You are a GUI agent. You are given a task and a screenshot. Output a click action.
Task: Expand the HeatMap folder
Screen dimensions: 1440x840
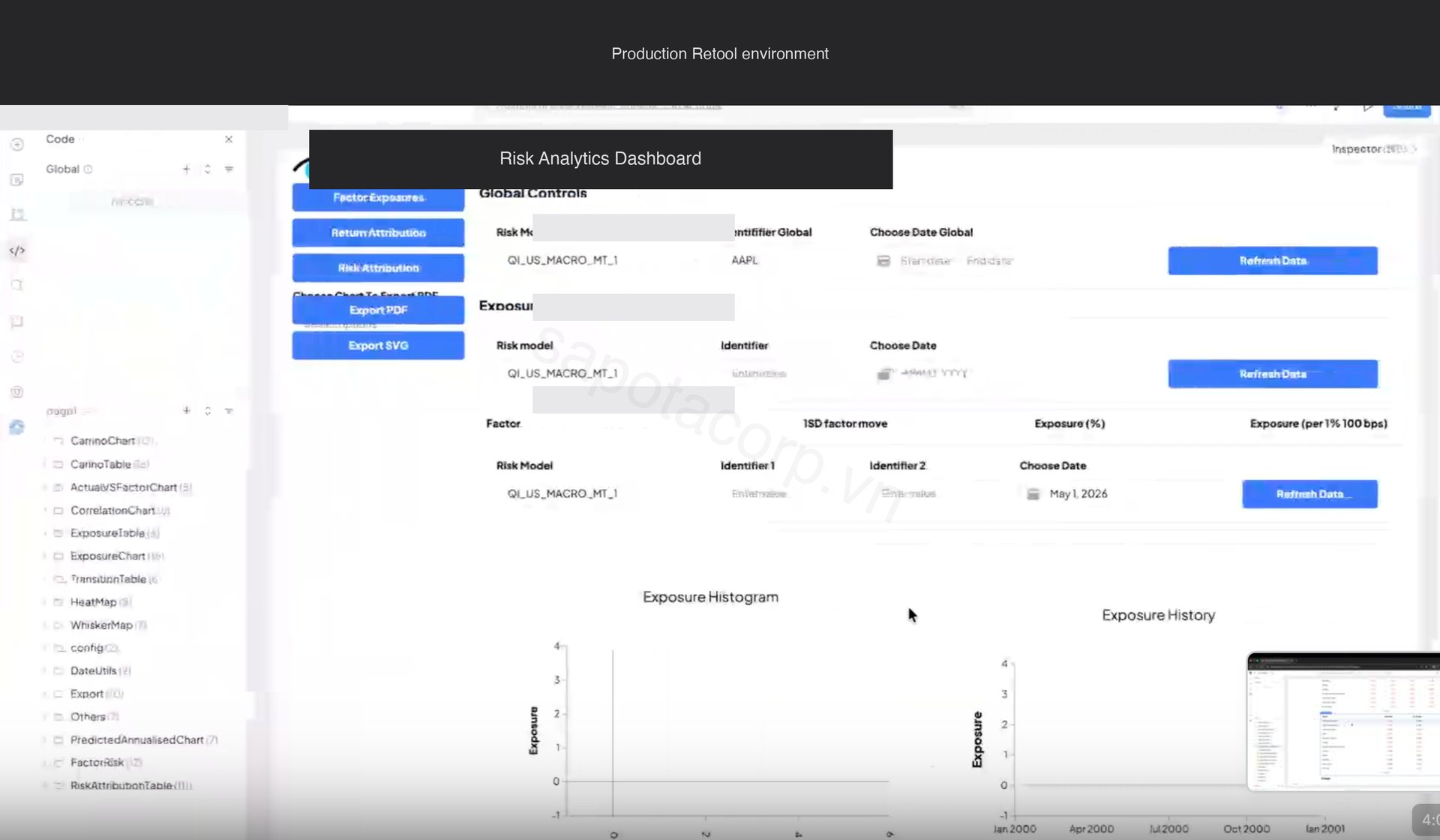point(94,602)
